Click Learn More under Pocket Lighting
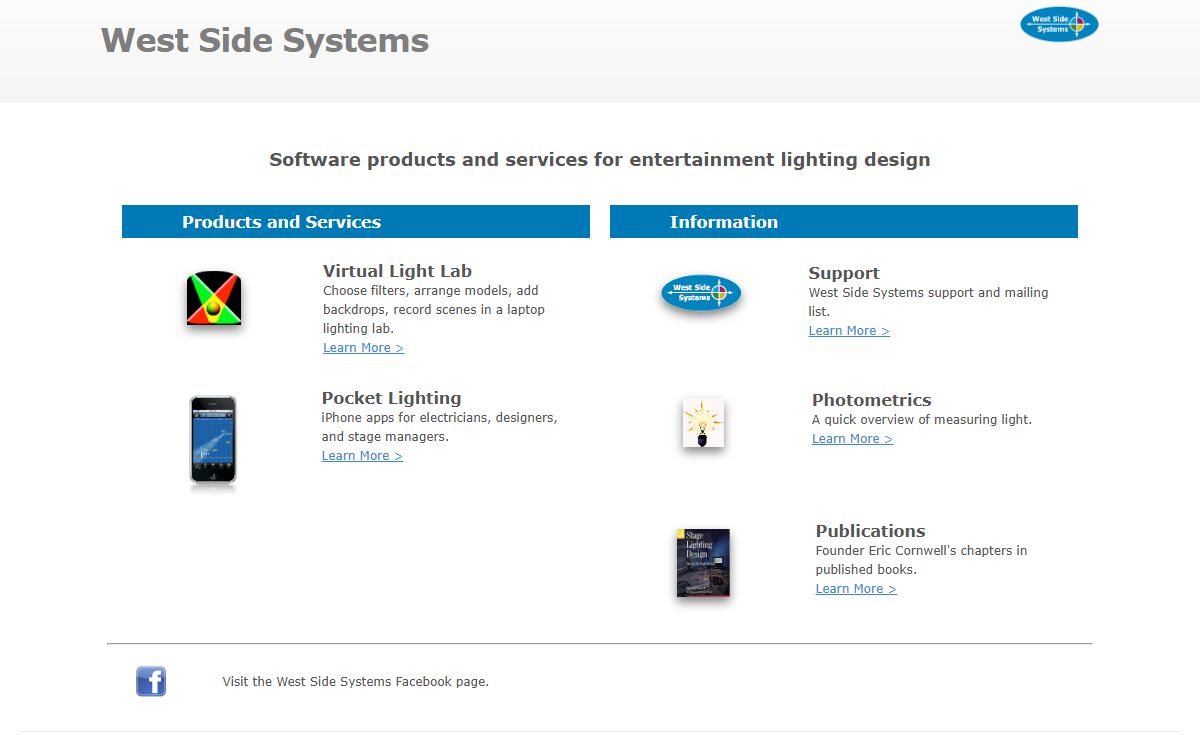1200x740 pixels. point(362,456)
